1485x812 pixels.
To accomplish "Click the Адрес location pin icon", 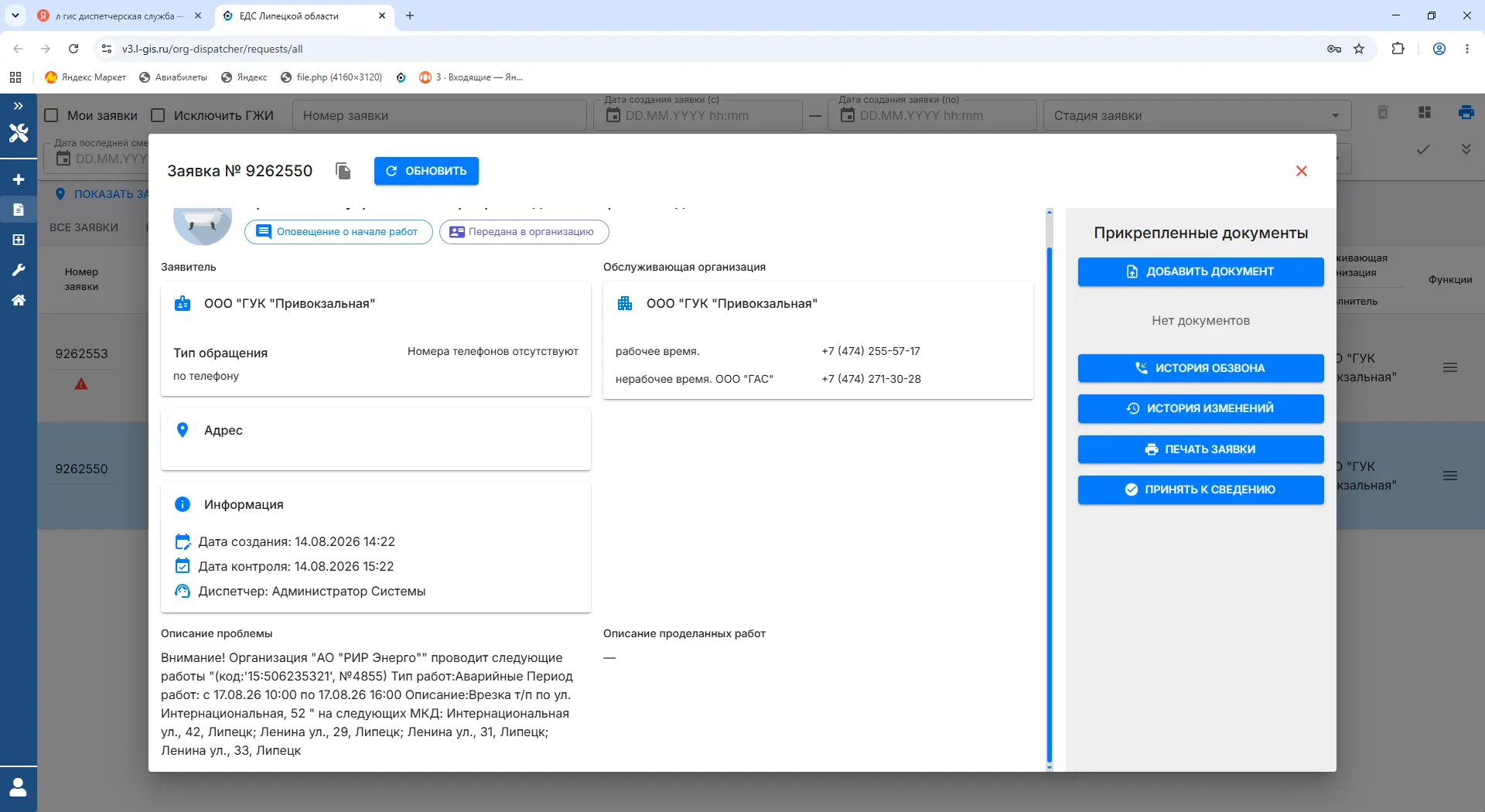I will (183, 430).
